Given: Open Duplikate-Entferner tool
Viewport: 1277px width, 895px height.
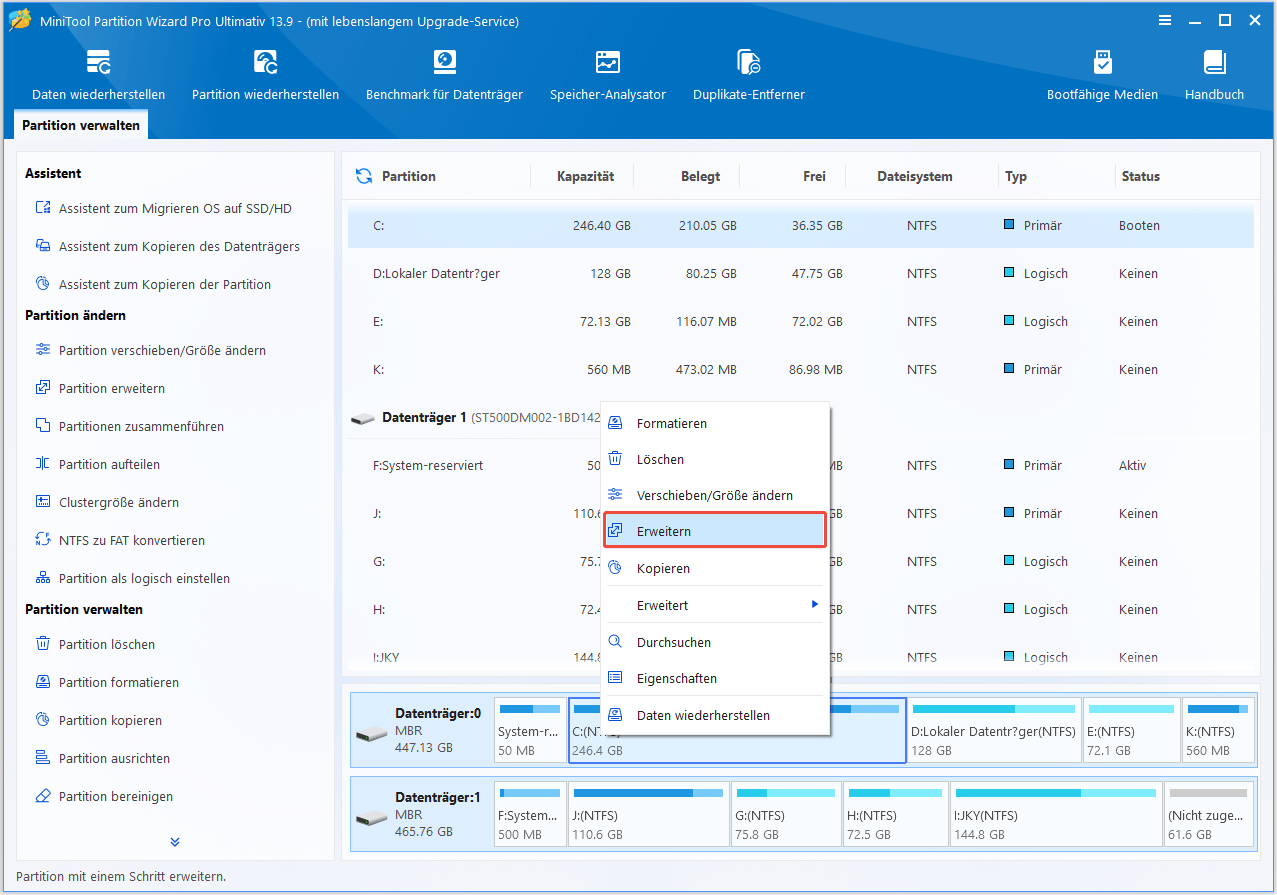Looking at the screenshot, I should pyautogui.click(x=749, y=75).
